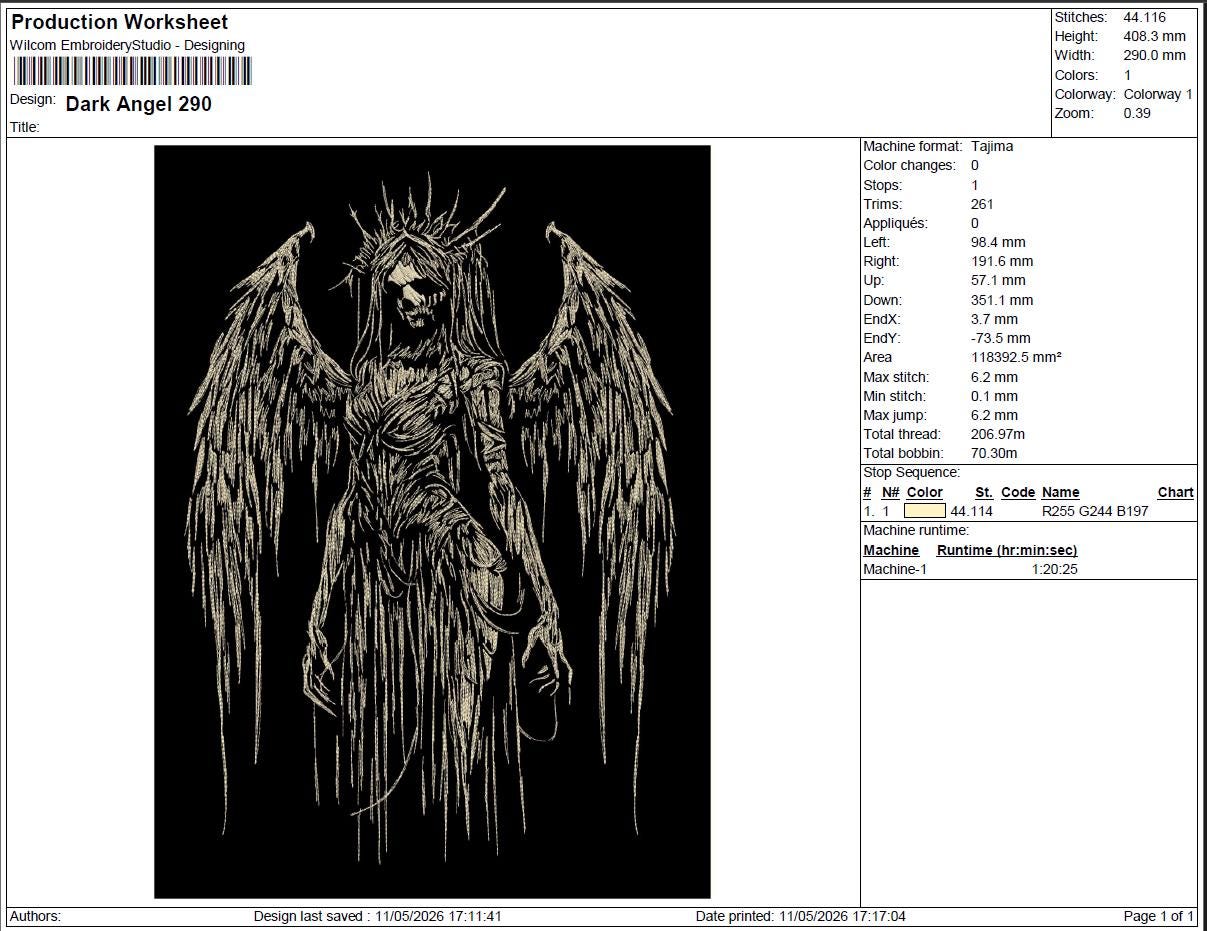The height and width of the screenshot is (931, 1207).
Task: Click the Total bobbin value 70.30m
Action: [994, 453]
